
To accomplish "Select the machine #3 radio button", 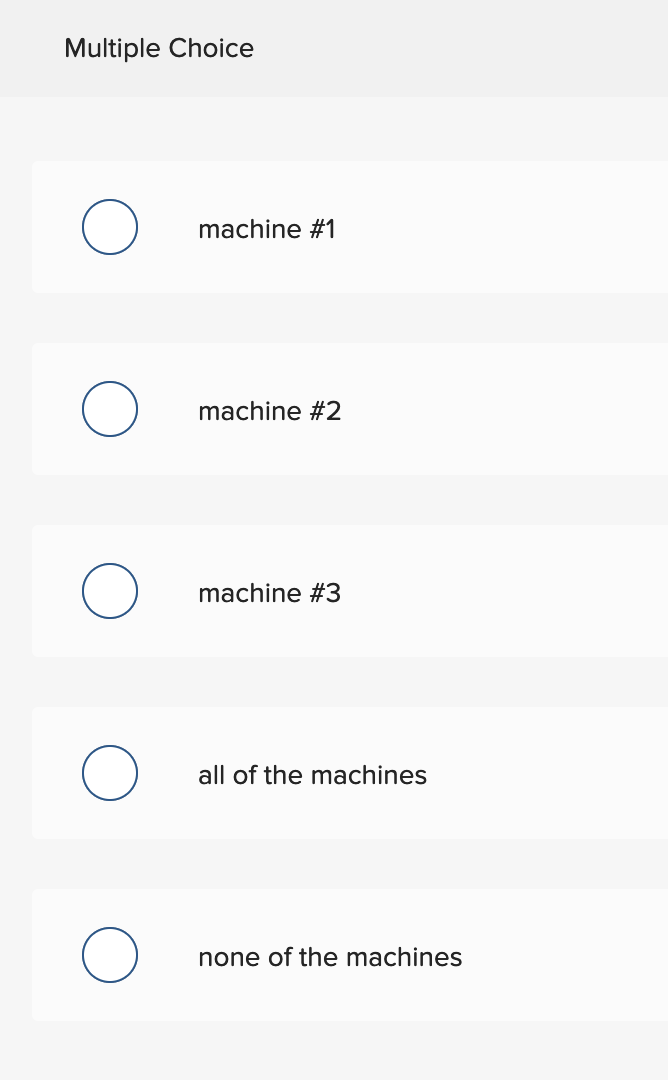I will (x=109, y=591).
